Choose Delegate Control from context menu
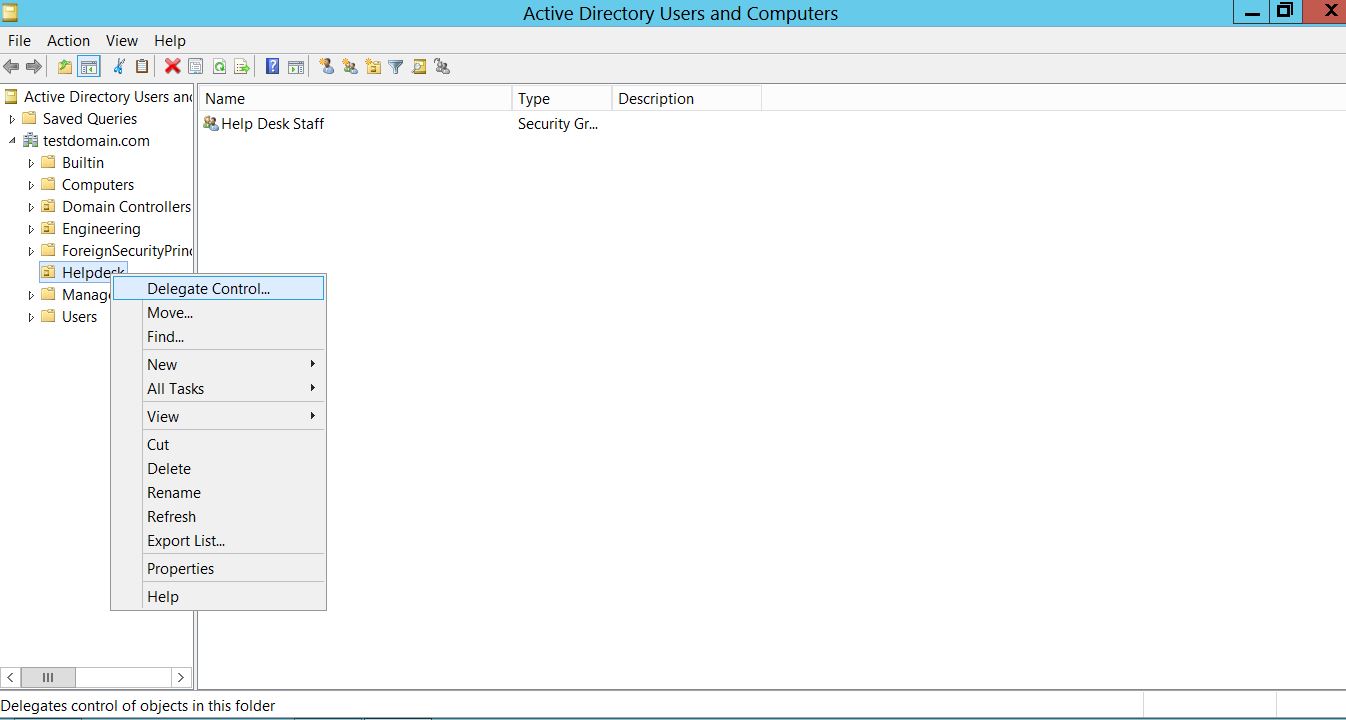The width and height of the screenshot is (1346, 720). tap(208, 289)
